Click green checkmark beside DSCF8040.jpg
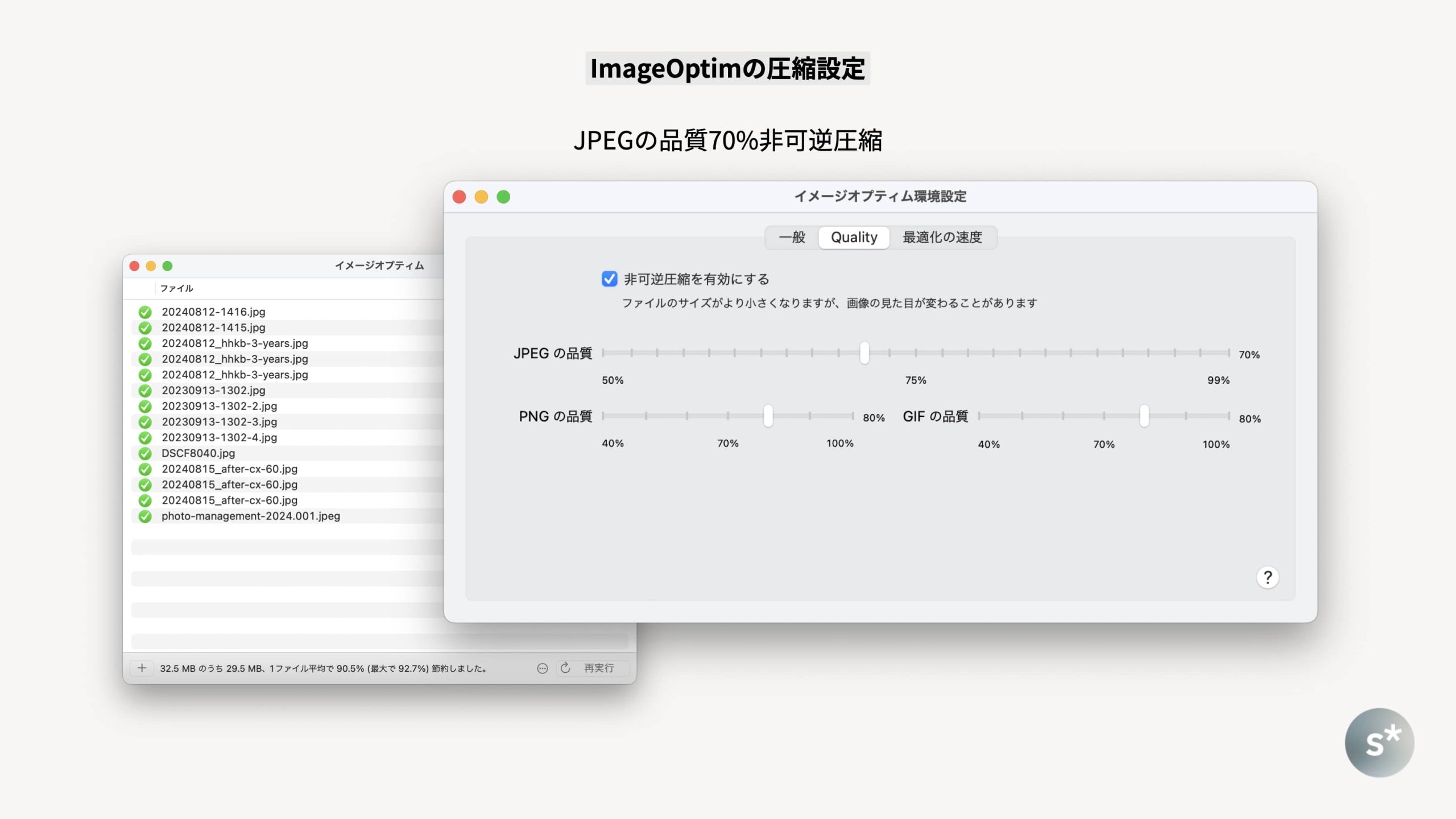 [145, 453]
